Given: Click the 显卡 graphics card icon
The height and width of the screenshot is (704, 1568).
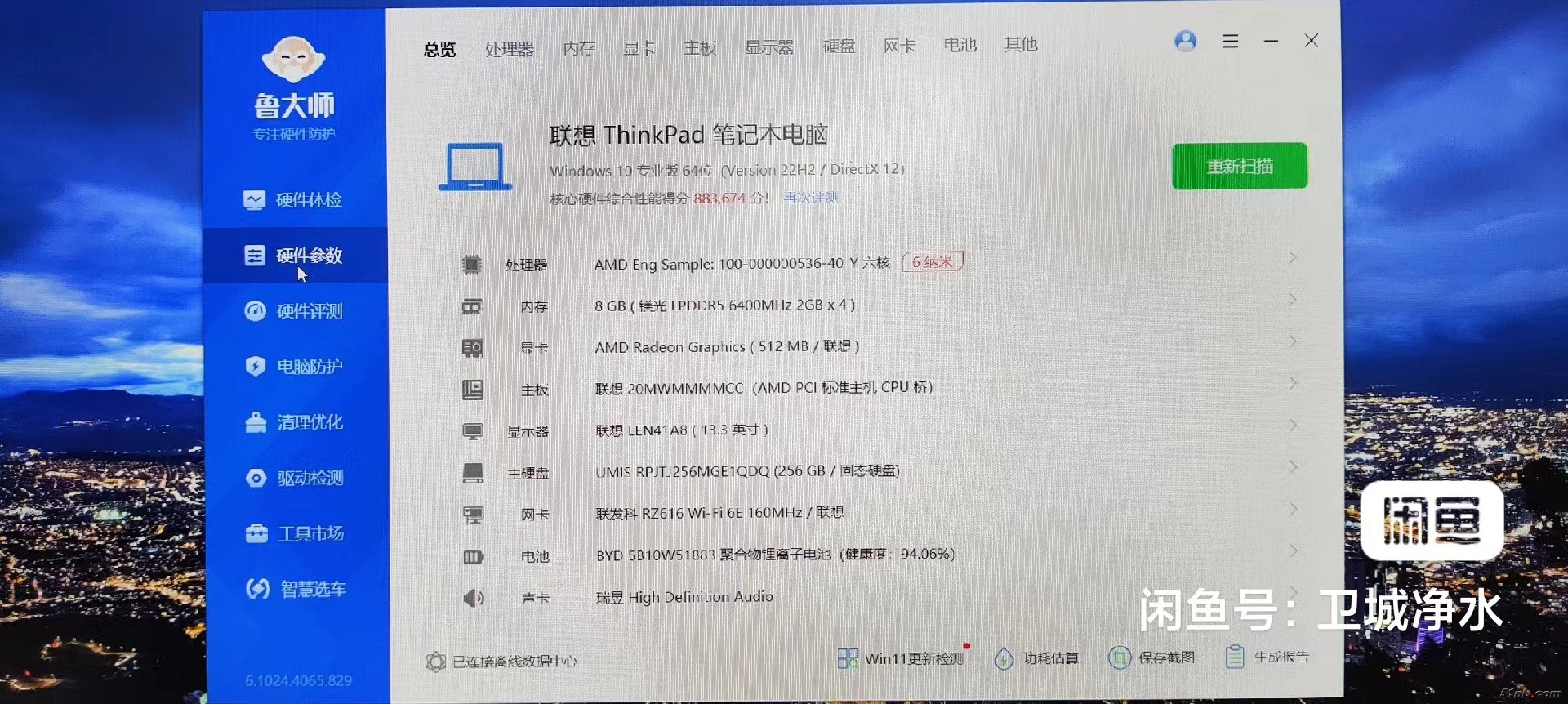Looking at the screenshot, I should (472, 348).
